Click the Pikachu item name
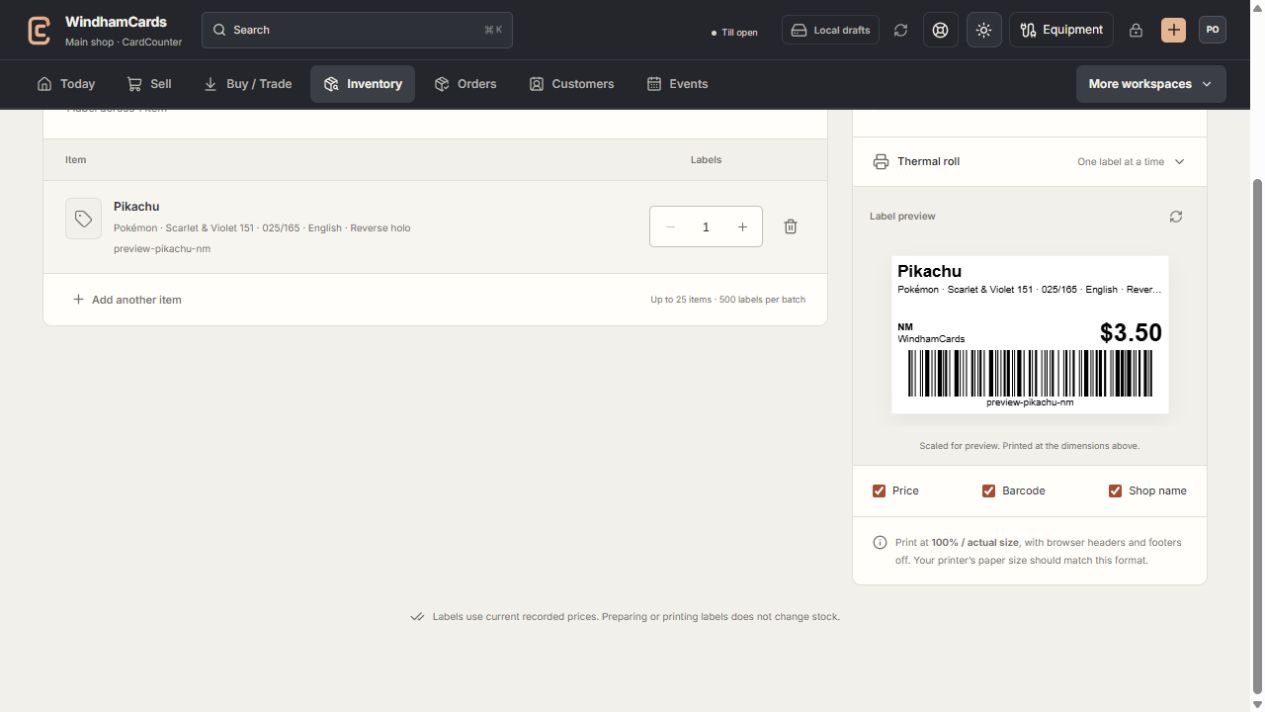This screenshot has width=1265, height=712. click(136, 207)
